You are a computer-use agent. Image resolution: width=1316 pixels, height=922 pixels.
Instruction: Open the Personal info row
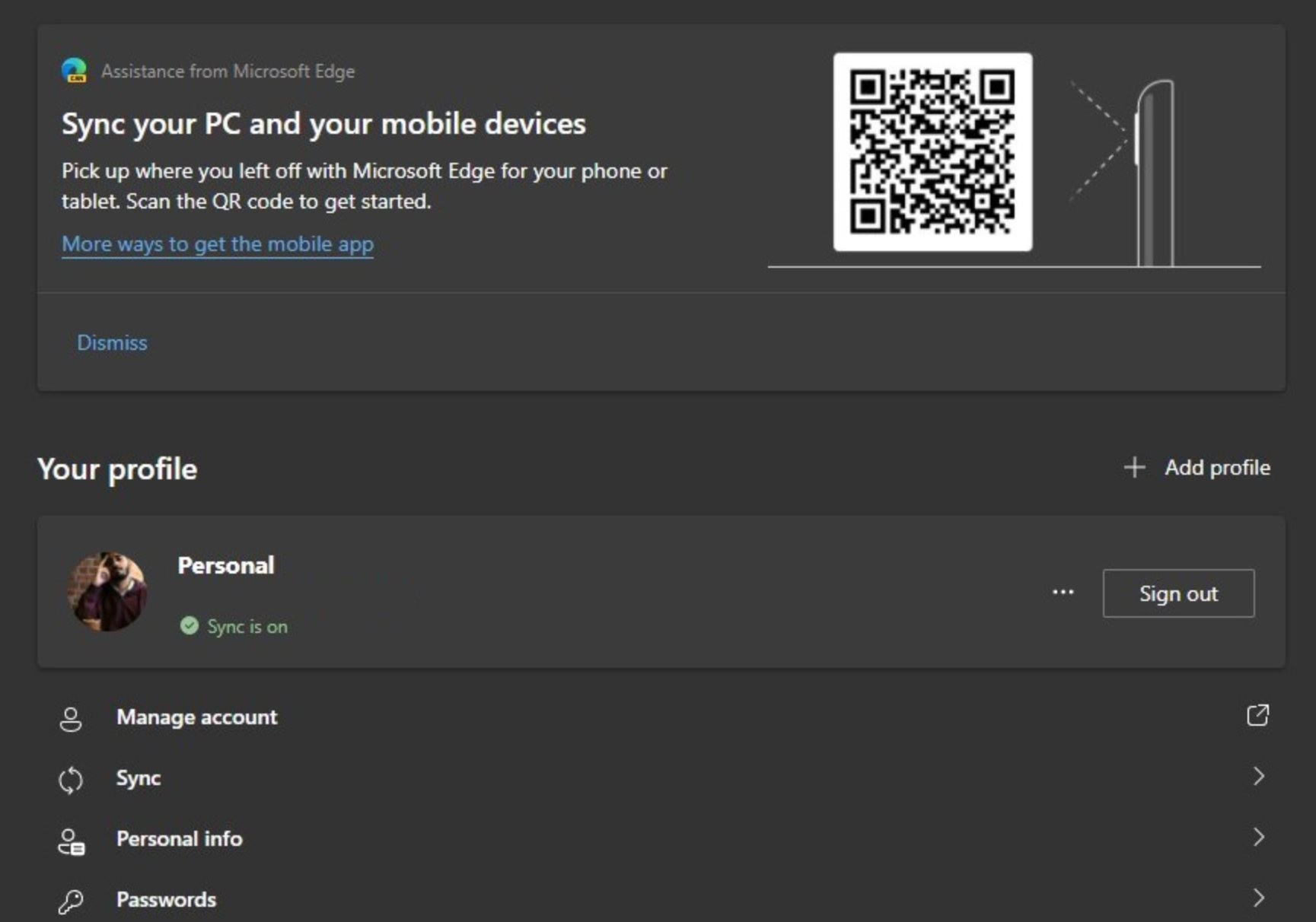[x=661, y=838]
